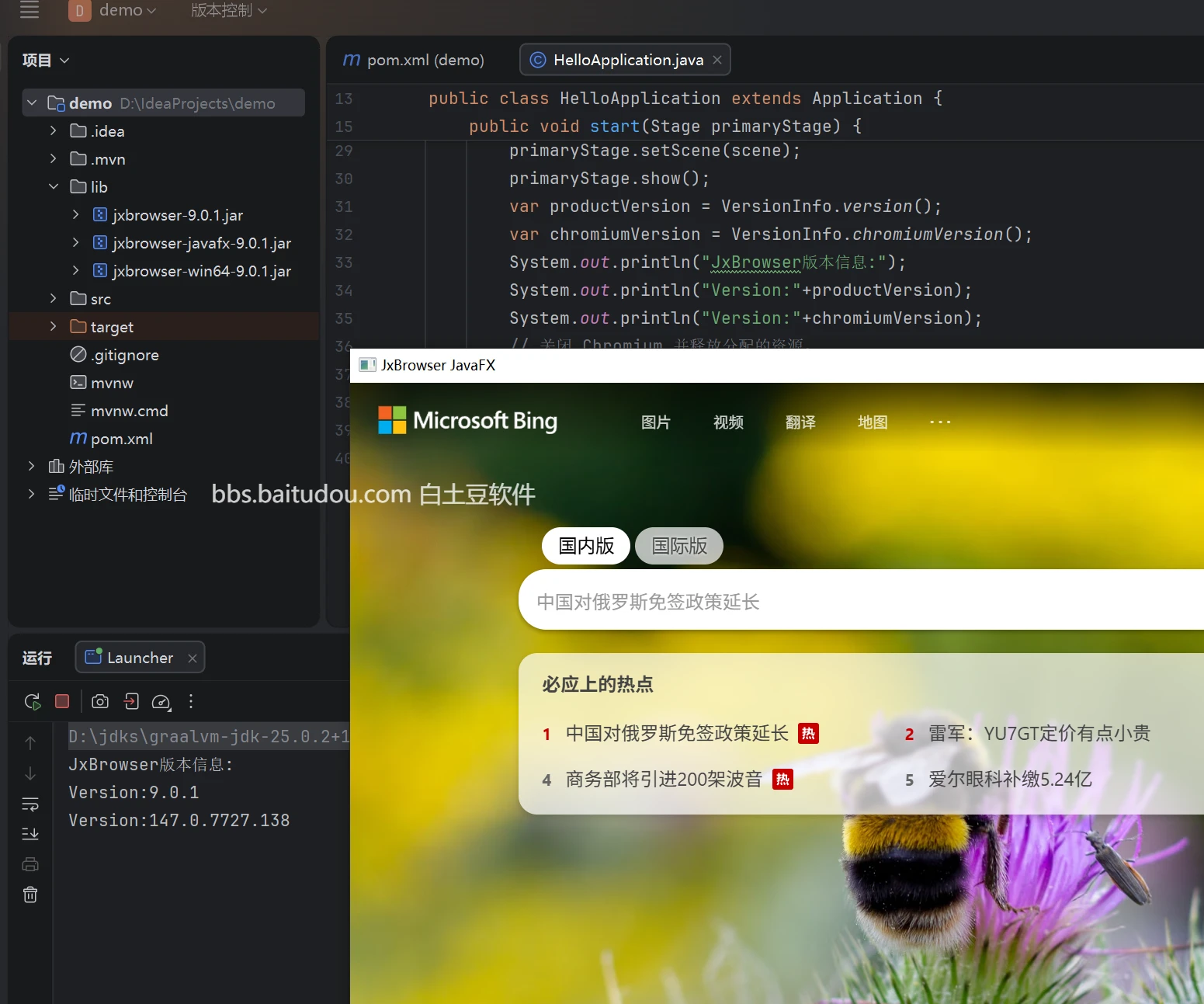Click the exit process icon in run toolbar
Viewport: 1204px width, 1004px height.
click(x=131, y=702)
